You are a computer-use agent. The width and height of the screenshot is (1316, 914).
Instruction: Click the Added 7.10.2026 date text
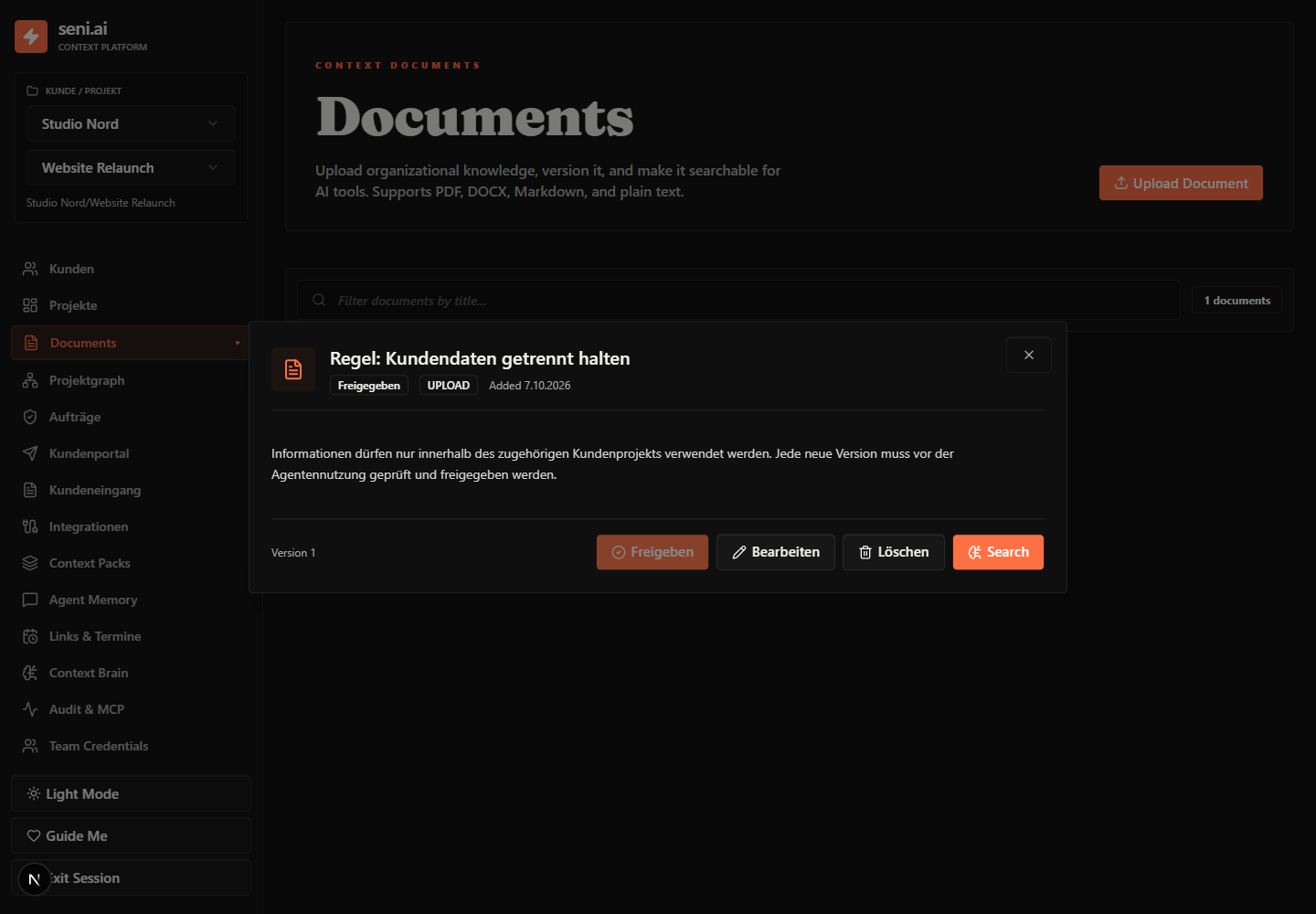click(x=530, y=386)
